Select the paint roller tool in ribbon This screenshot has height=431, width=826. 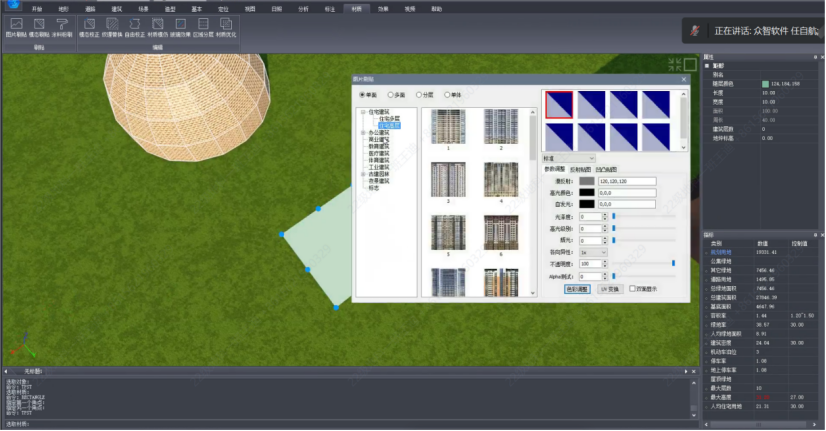62,26
